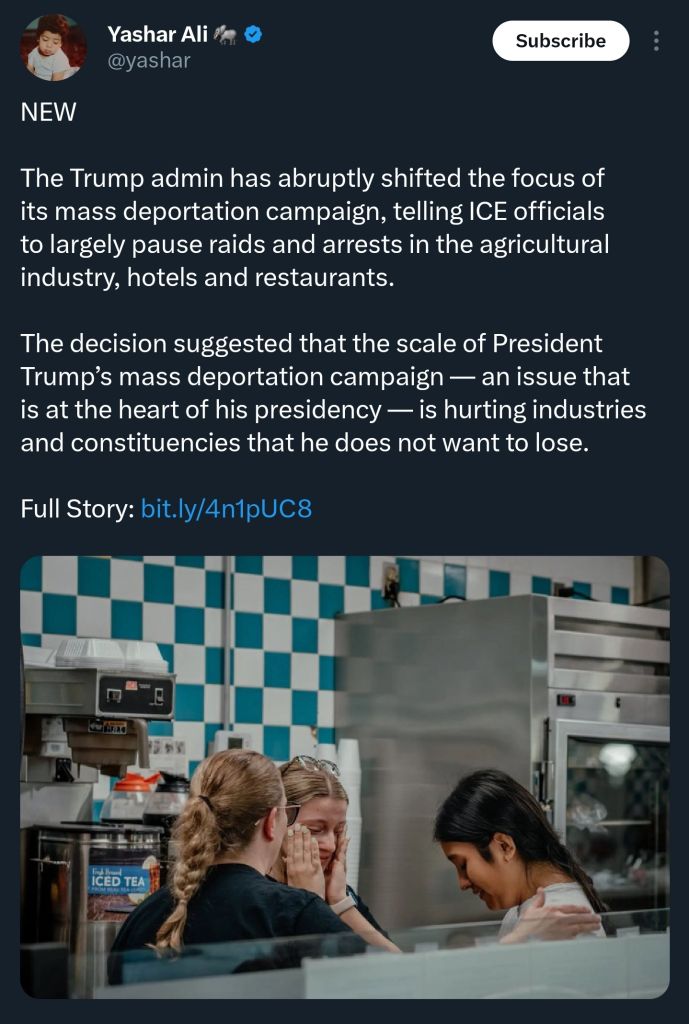
Task: Subscribe to Yashar Ali
Action: click(x=560, y=40)
